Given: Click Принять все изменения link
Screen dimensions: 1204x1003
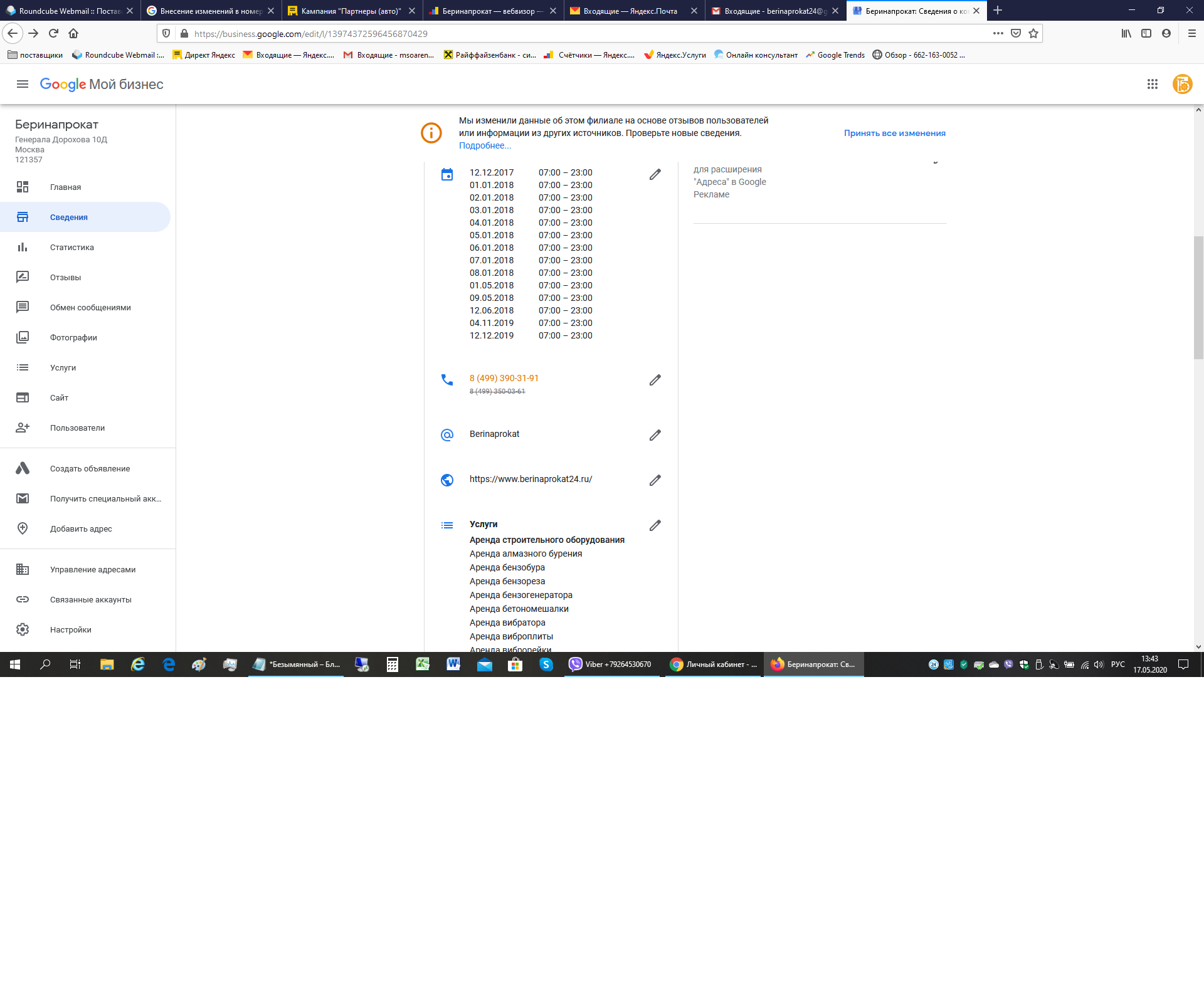Looking at the screenshot, I should pos(894,133).
